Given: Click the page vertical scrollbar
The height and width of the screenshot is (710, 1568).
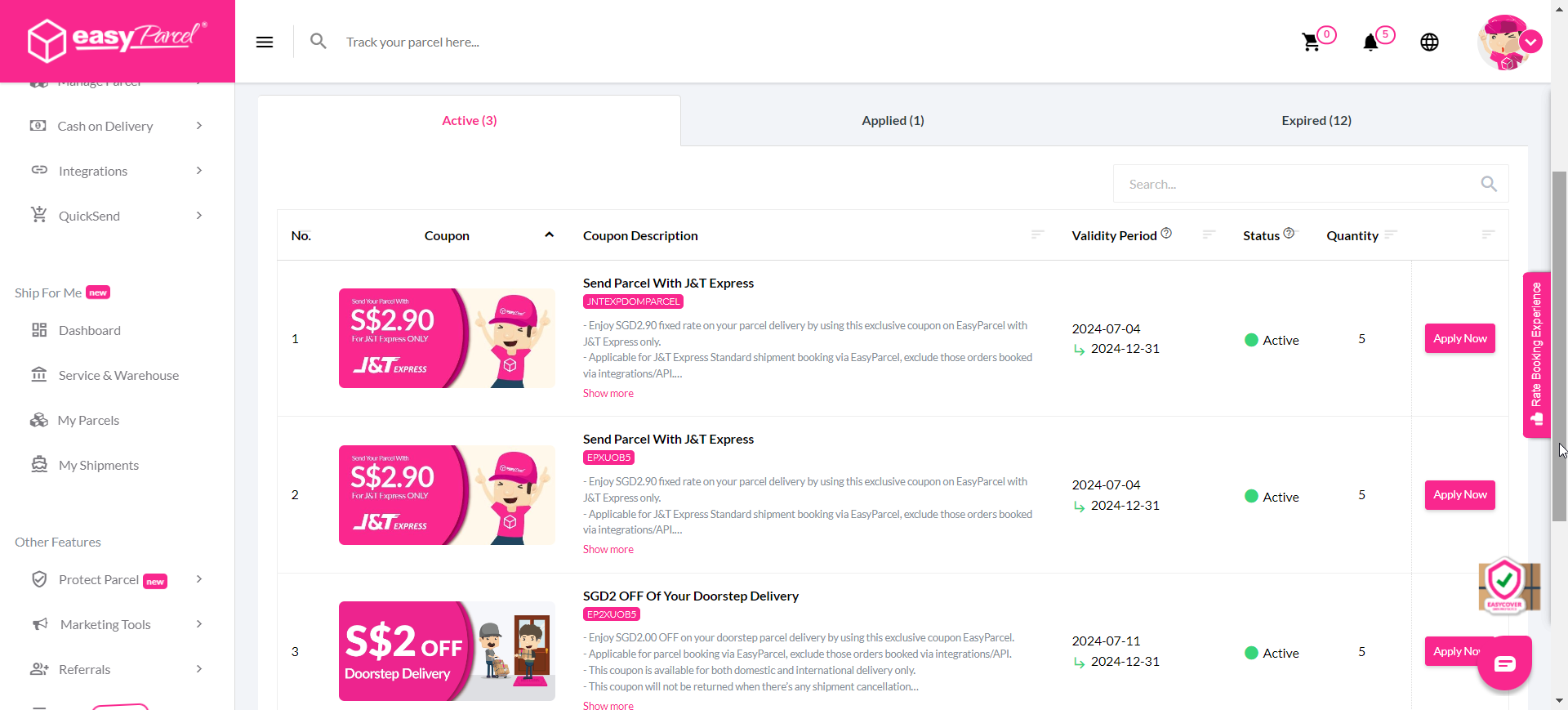Looking at the screenshot, I should (1559, 346).
